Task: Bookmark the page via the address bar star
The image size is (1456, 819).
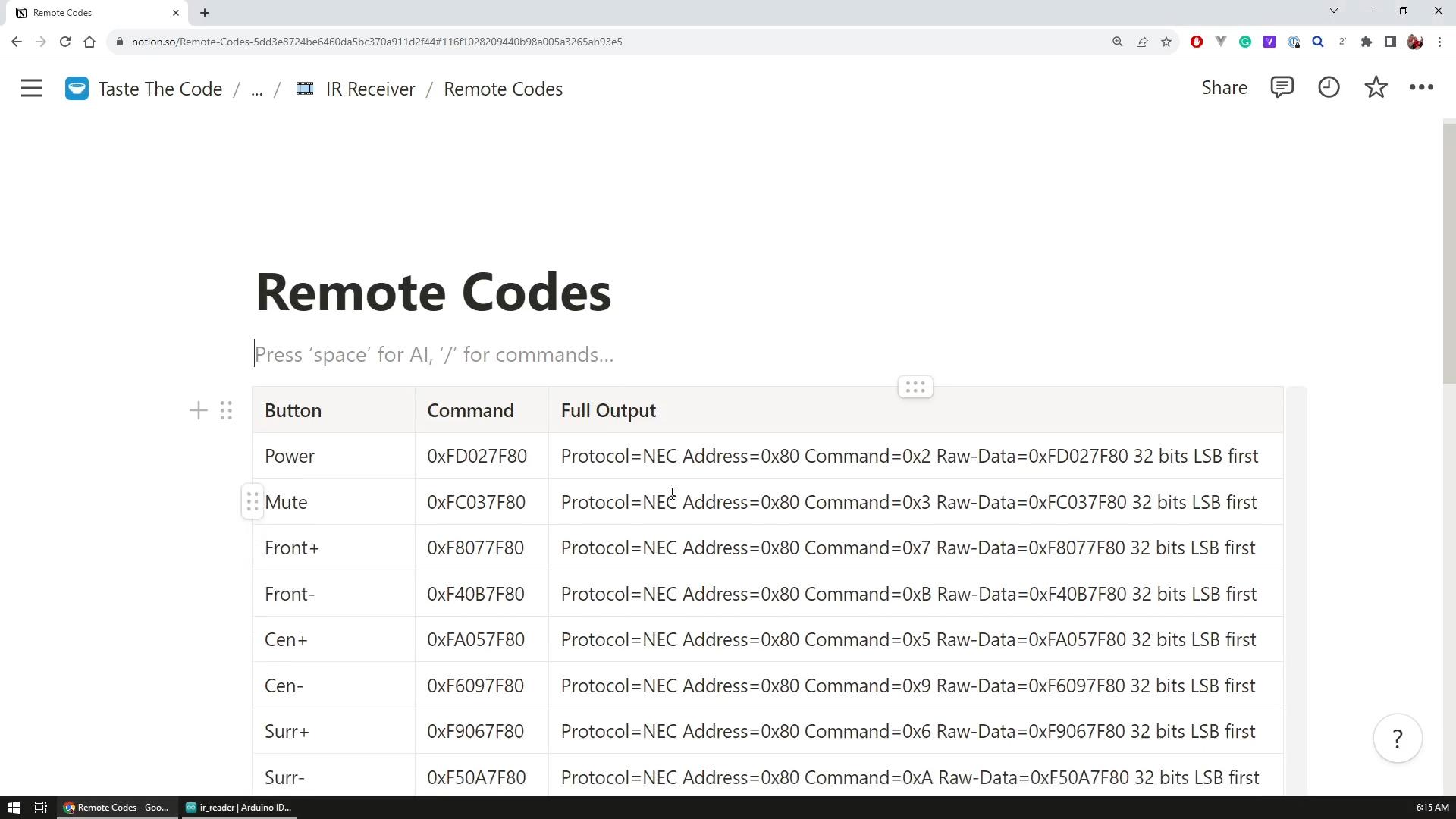Action: pyautogui.click(x=1166, y=42)
